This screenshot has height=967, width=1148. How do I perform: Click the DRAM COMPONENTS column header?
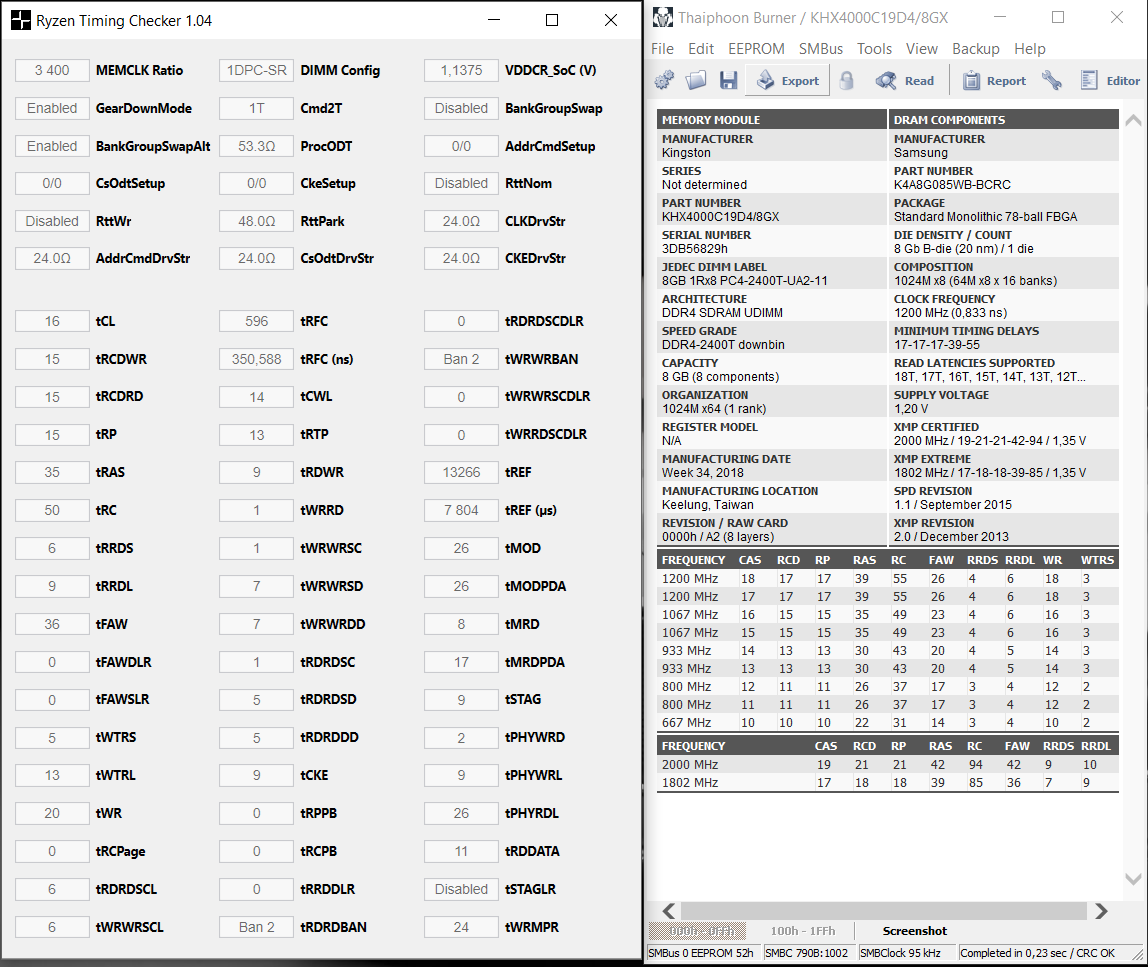pyautogui.click(x=1004, y=119)
